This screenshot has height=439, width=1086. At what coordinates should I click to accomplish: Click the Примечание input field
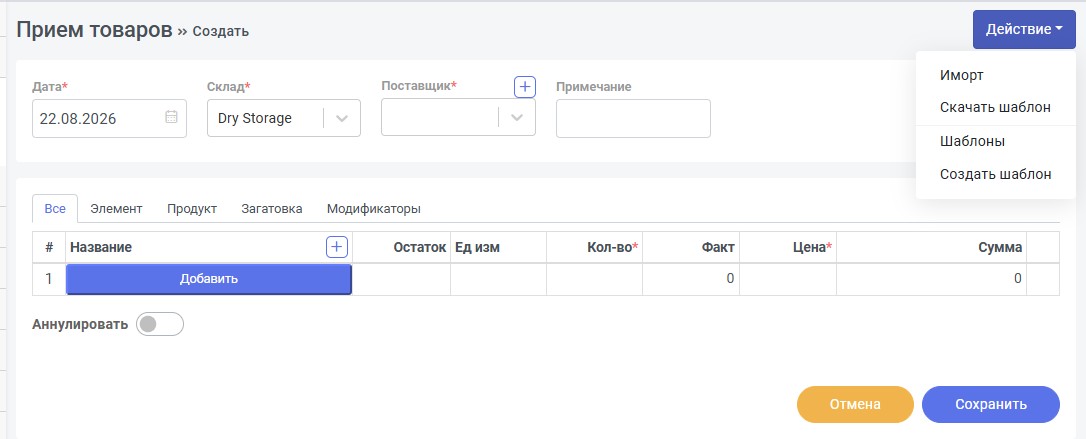633,118
